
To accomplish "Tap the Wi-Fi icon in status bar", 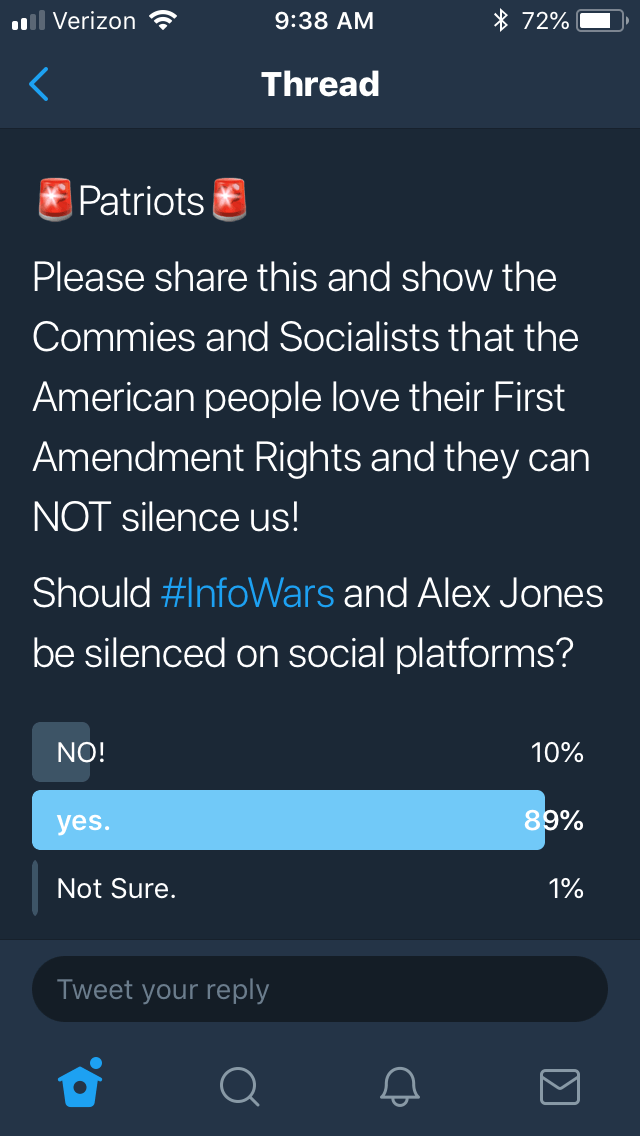I will tap(161, 21).
